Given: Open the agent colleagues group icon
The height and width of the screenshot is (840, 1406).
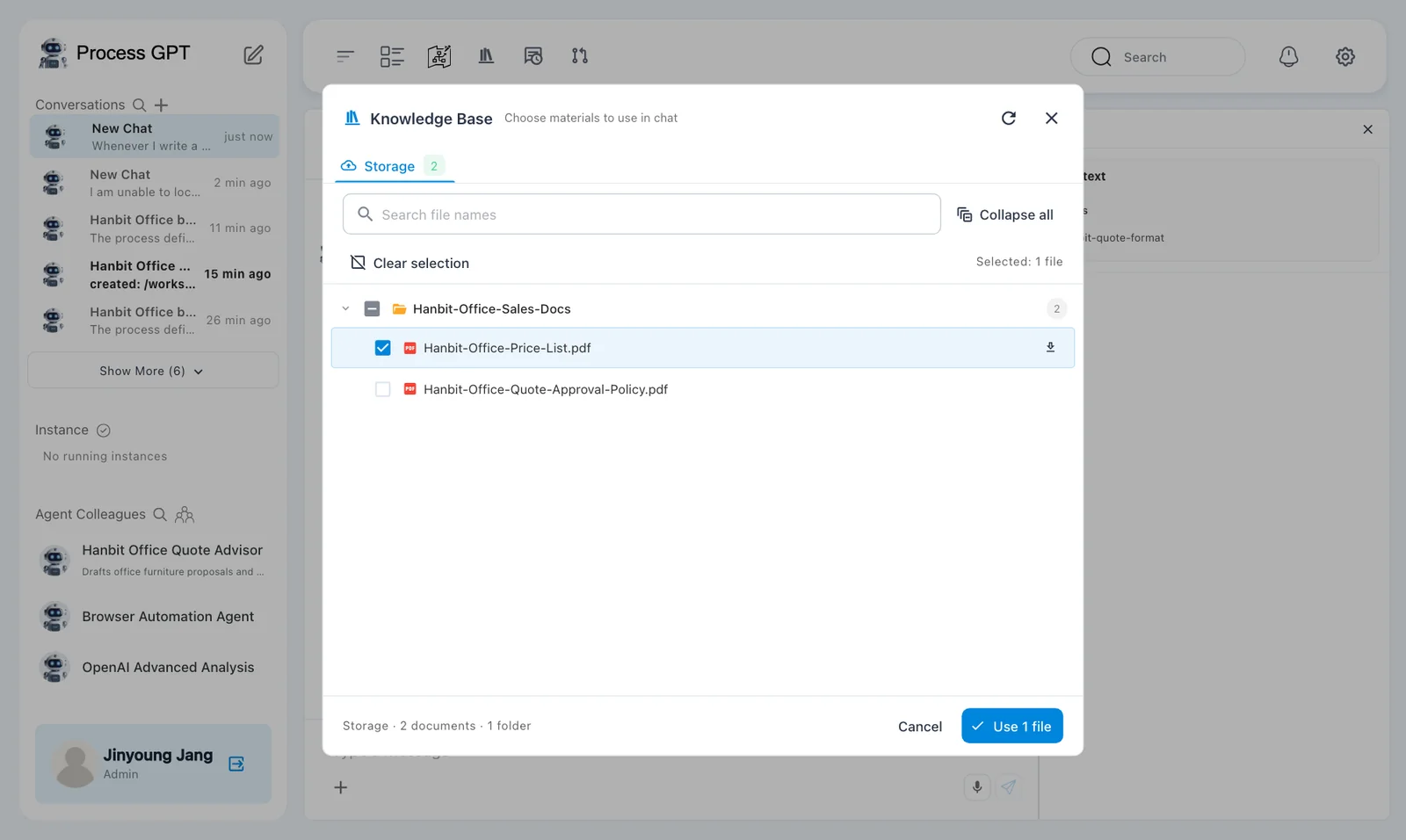Looking at the screenshot, I should tap(185, 514).
